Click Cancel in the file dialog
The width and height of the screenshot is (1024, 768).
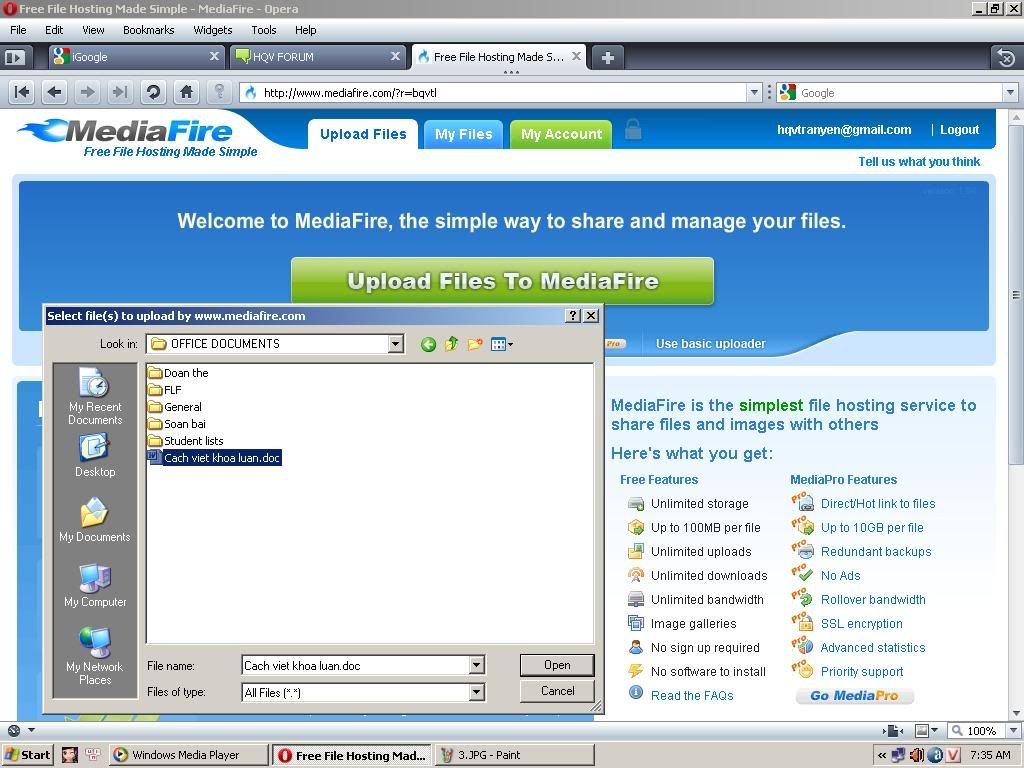coord(557,691)
